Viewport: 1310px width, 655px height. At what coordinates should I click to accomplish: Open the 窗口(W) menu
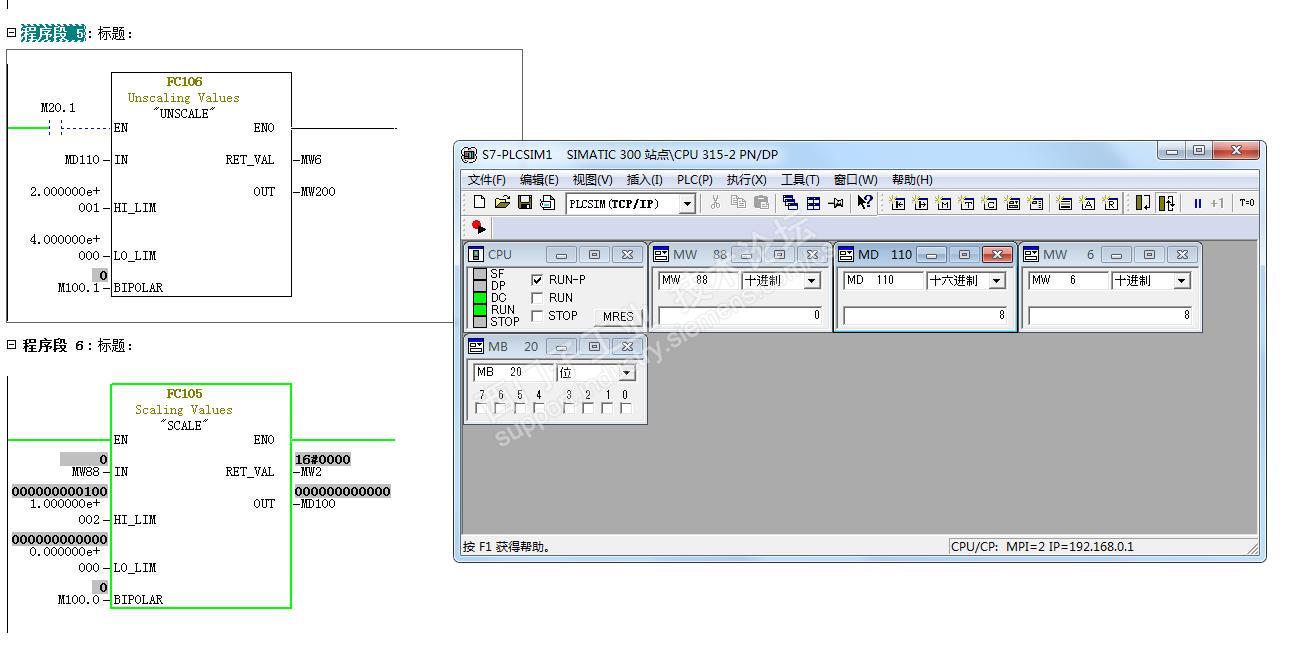[x=856, y=180]
